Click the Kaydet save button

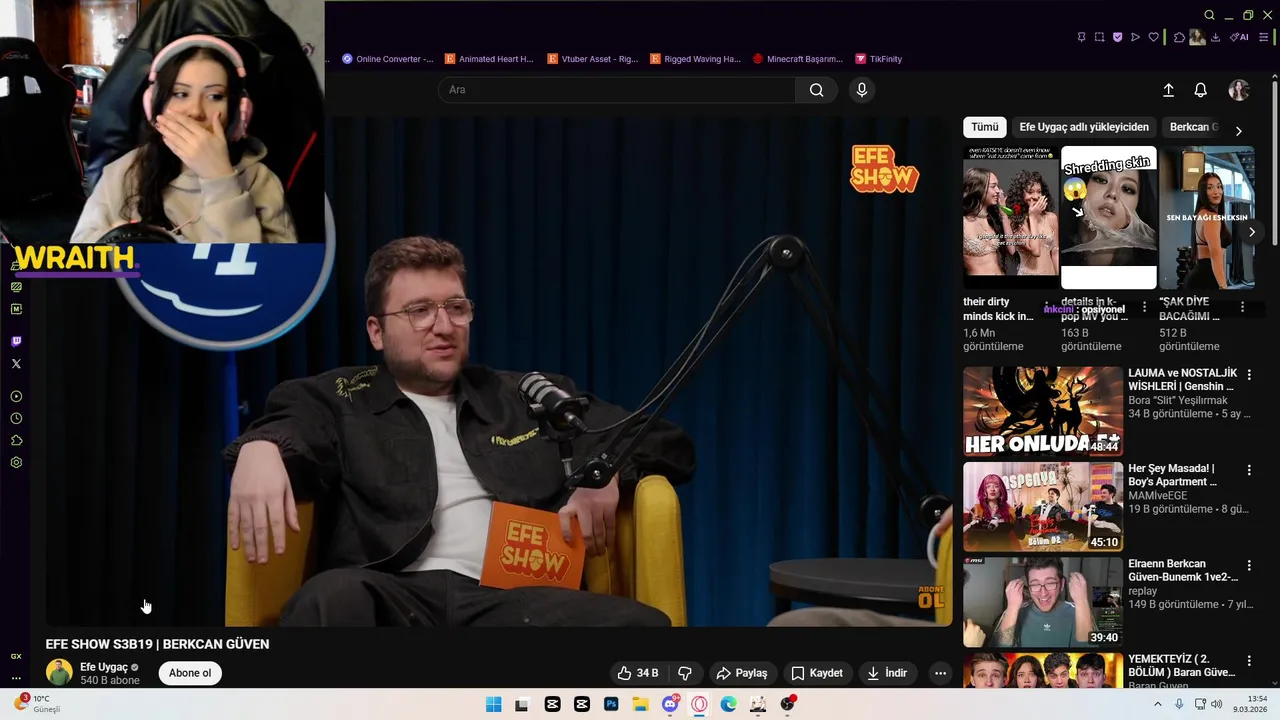(816, 673)
